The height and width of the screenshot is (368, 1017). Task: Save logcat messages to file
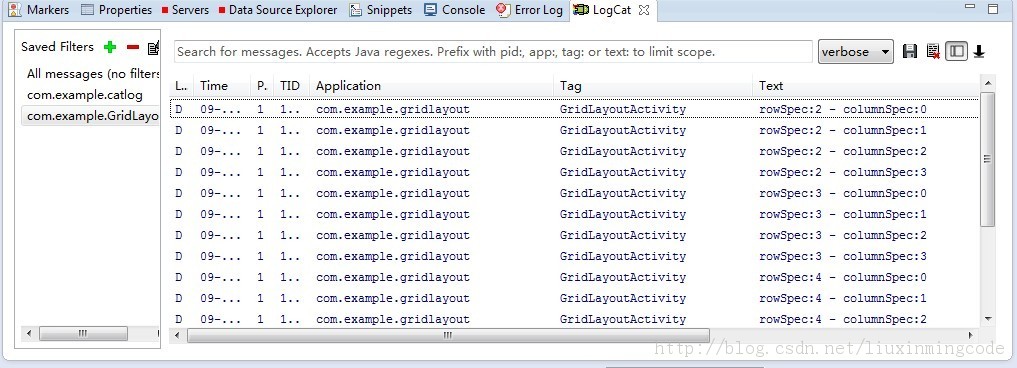(910, 51)
